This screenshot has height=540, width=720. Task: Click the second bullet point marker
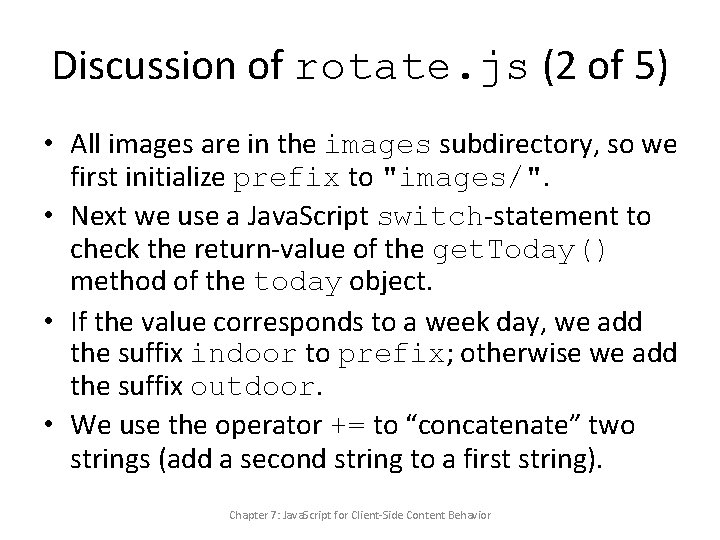[x=48, y=218]
